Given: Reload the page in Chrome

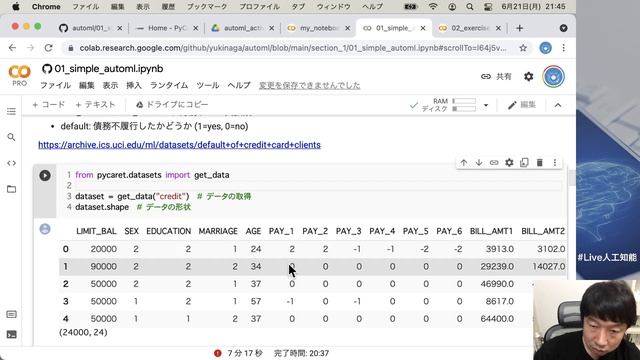Looking at the screenshot, I should coord(48,48).
